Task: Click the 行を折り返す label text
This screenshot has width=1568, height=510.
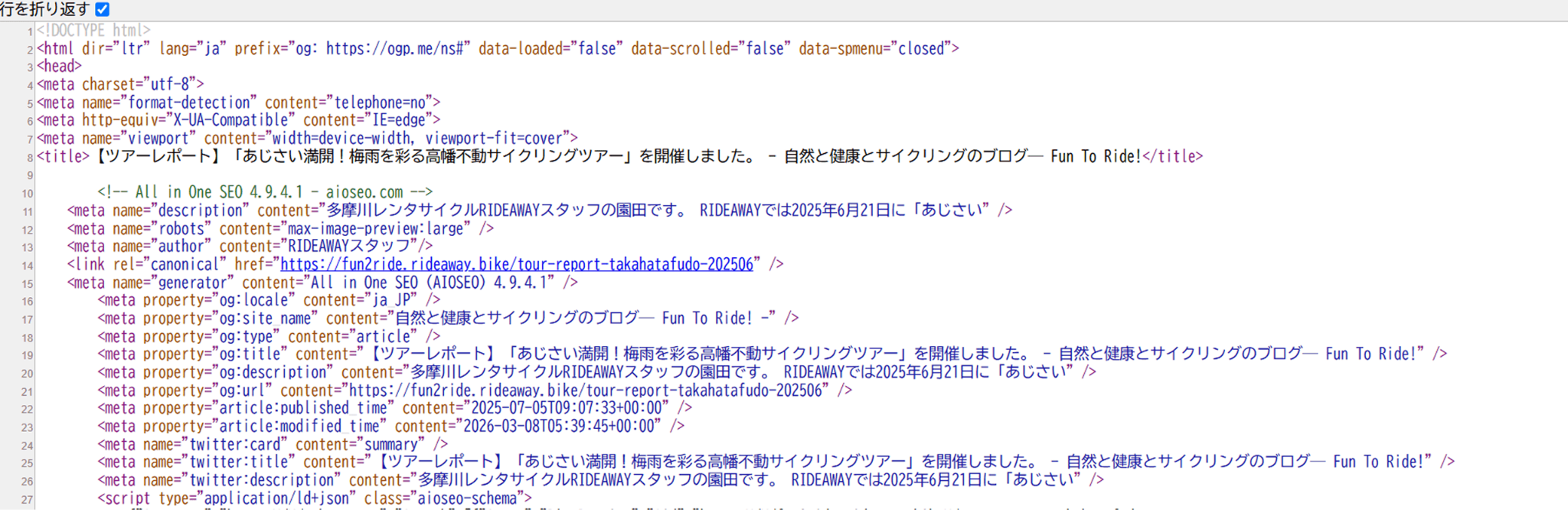Action: [45, 9]
